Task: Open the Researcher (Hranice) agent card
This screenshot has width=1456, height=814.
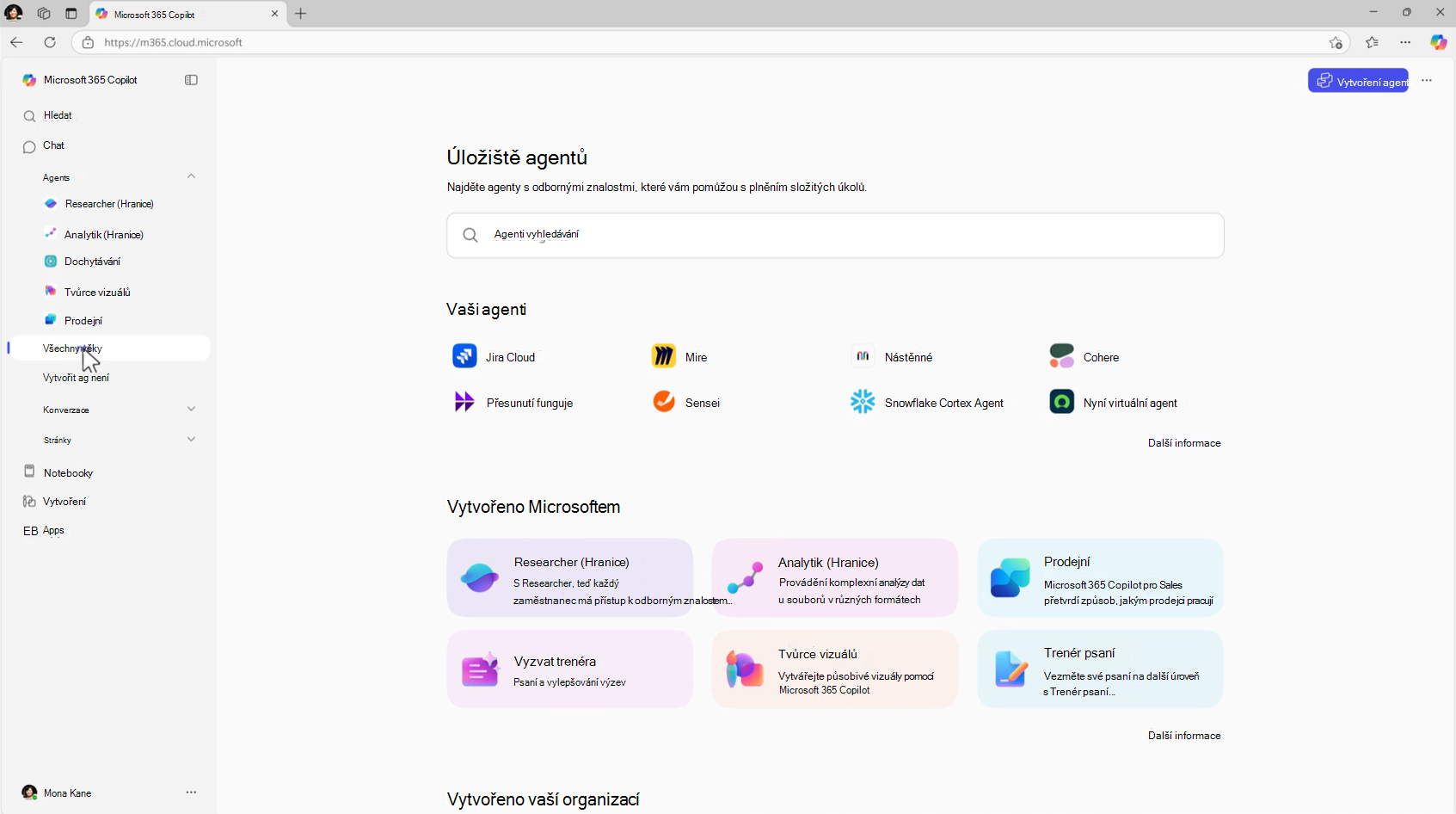Action: tap(569, 577)
